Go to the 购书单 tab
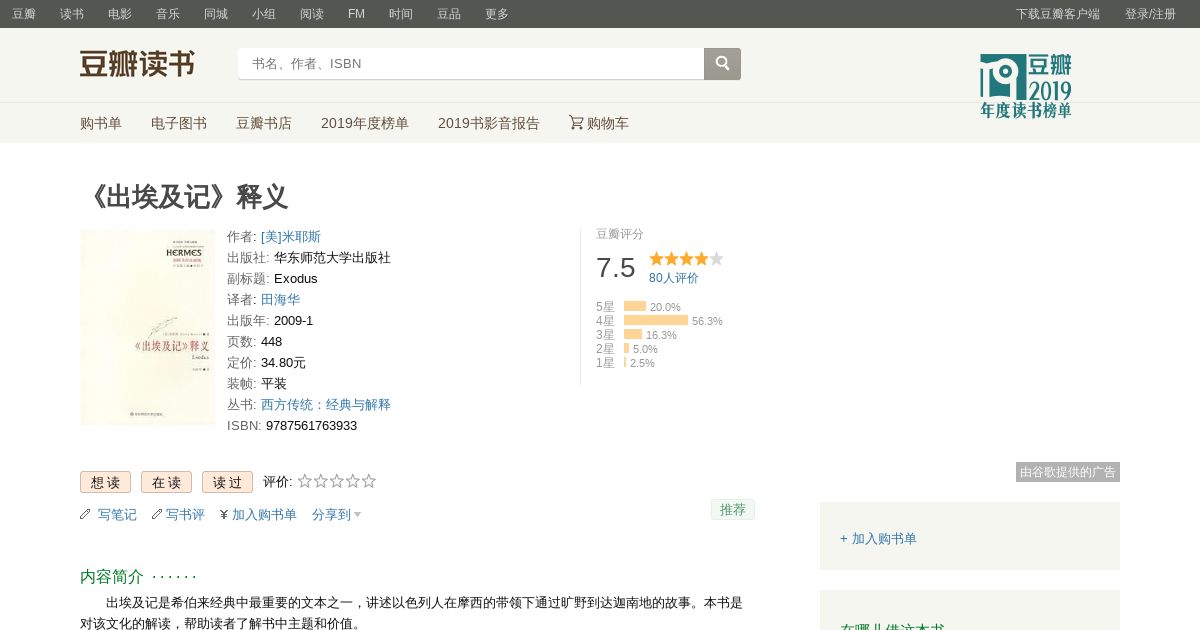The image size is (1200, 630). click(101, 123)
